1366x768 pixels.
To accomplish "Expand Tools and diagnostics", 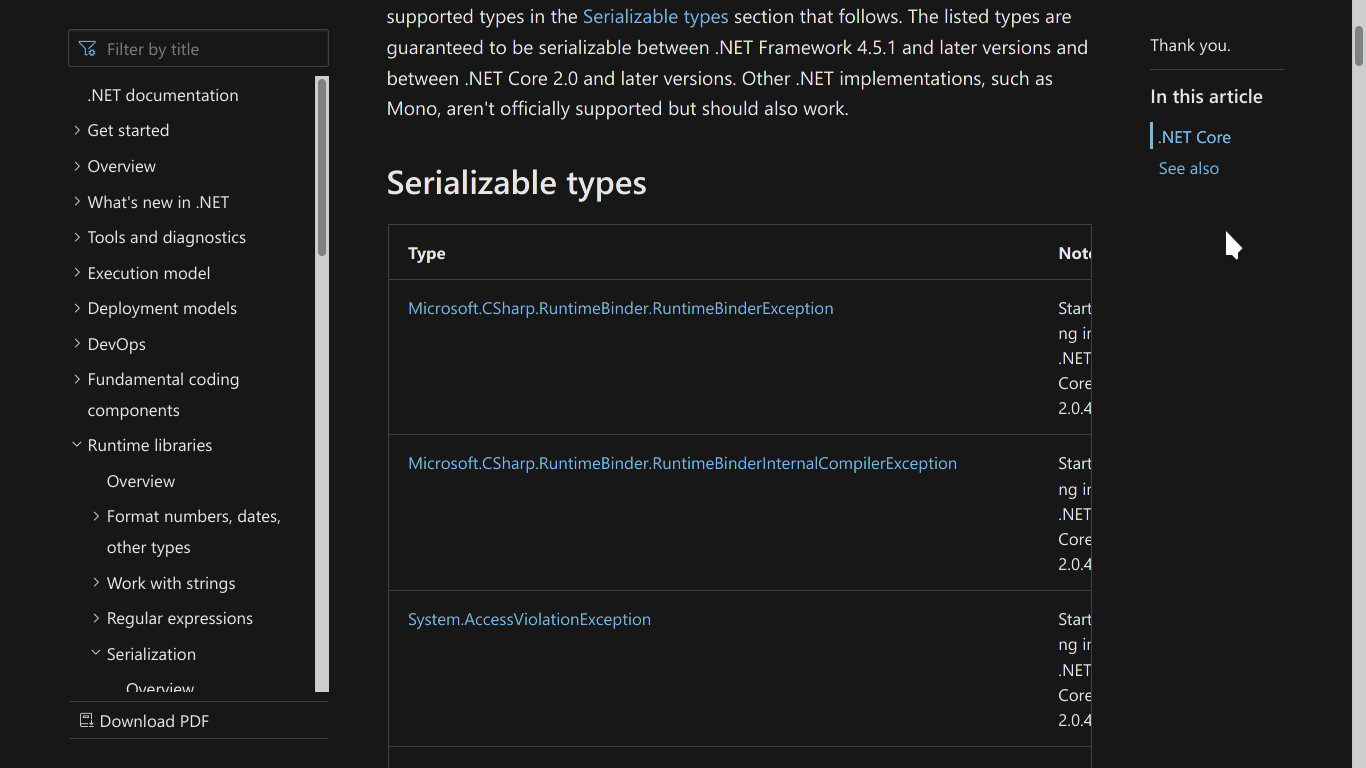I will coord(77,237).
